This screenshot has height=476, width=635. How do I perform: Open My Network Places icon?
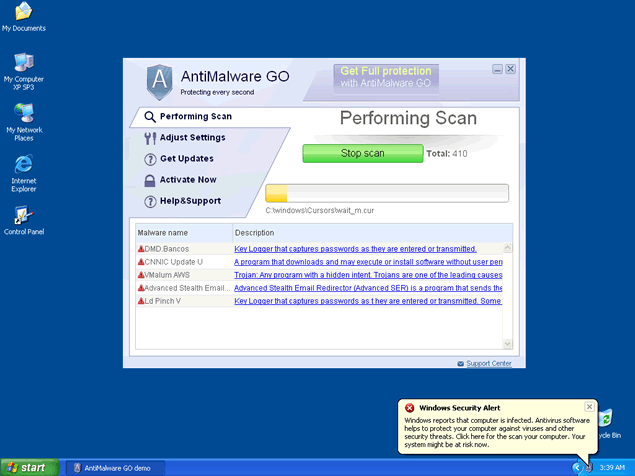23,114
